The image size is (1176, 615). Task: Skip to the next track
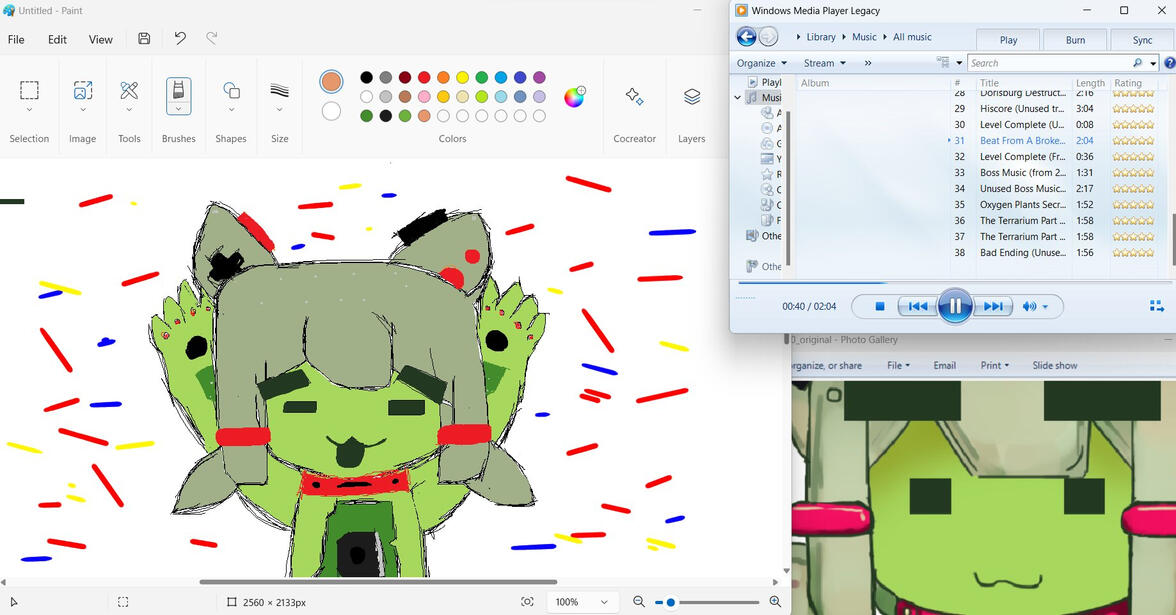click(x=993, y=307)
